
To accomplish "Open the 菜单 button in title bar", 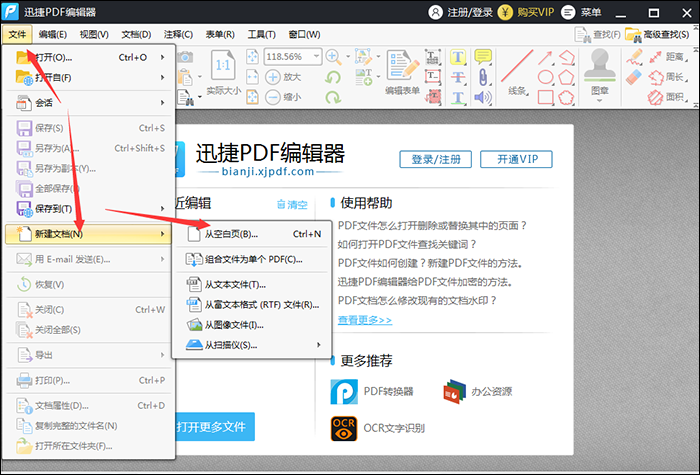I will [x=581, y=12].
